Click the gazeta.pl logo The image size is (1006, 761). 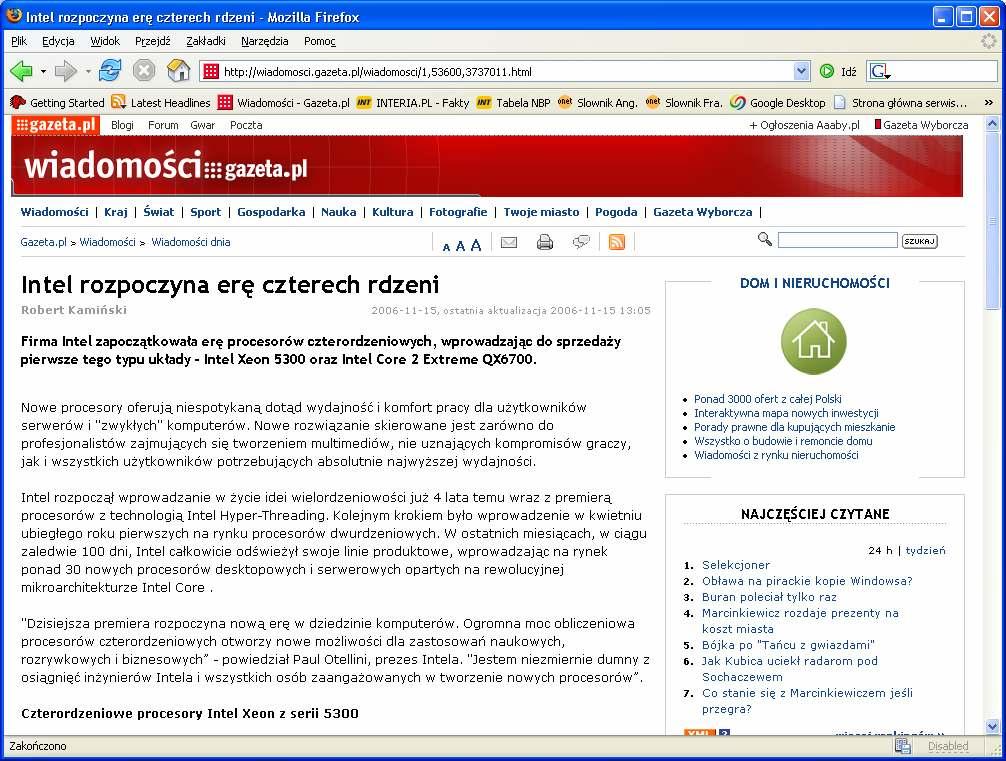tap(56, 124)
